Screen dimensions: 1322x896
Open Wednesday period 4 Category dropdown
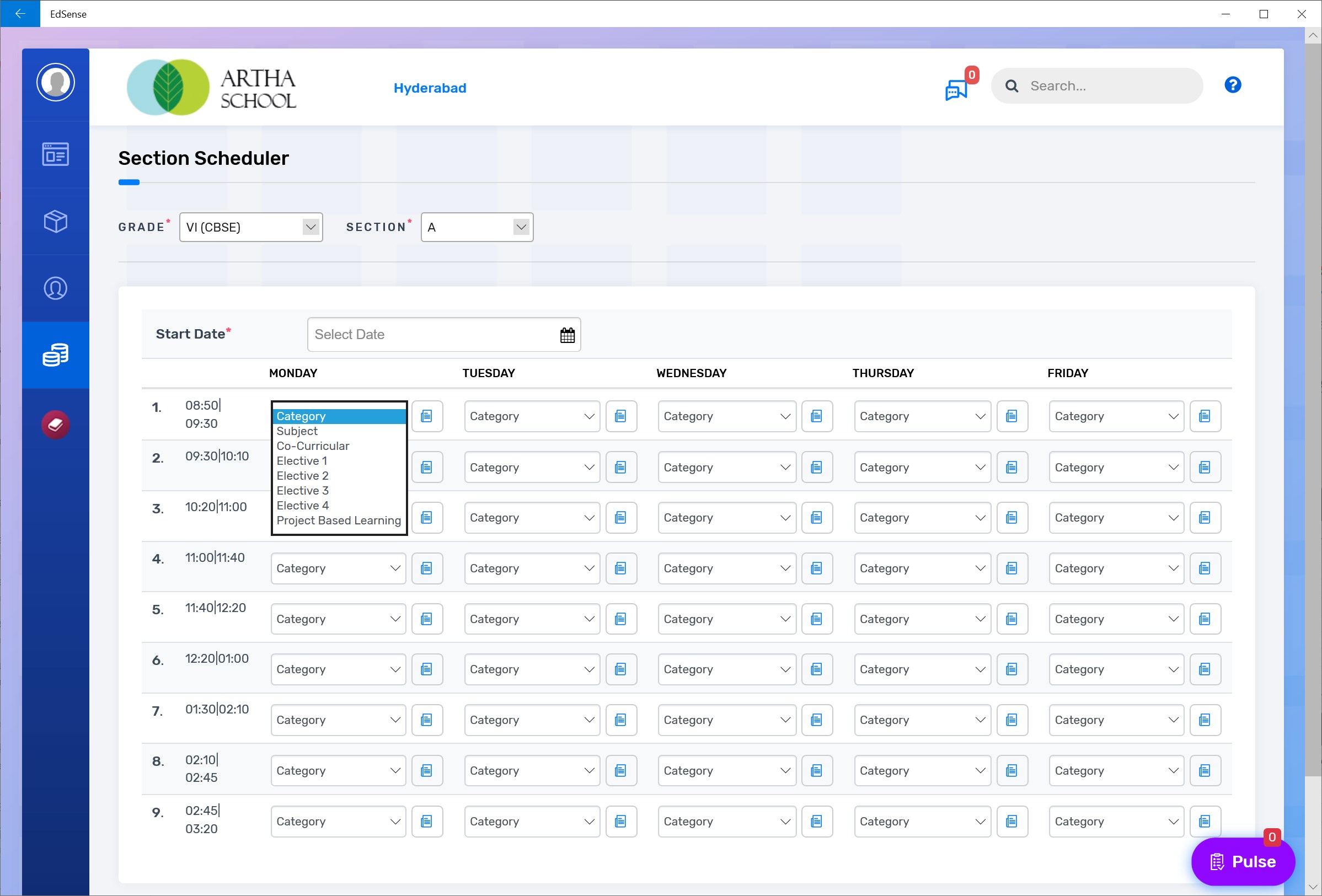pyautogui.click(x=726, y=568)
